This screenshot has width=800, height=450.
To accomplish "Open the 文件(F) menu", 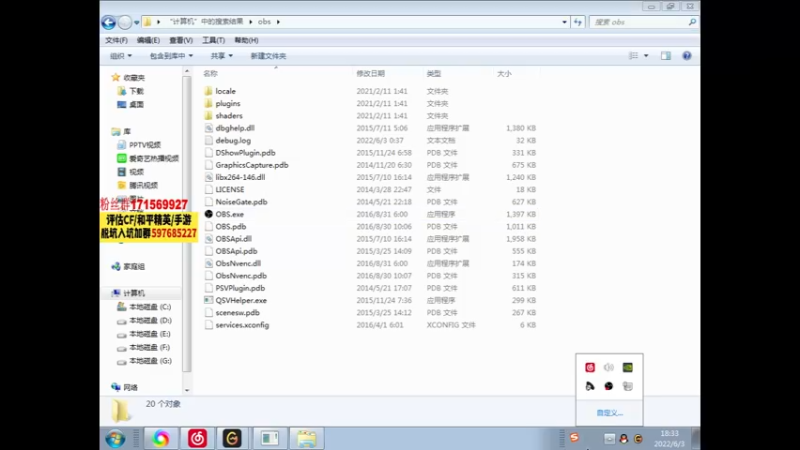I will click(x=116, y=40).
